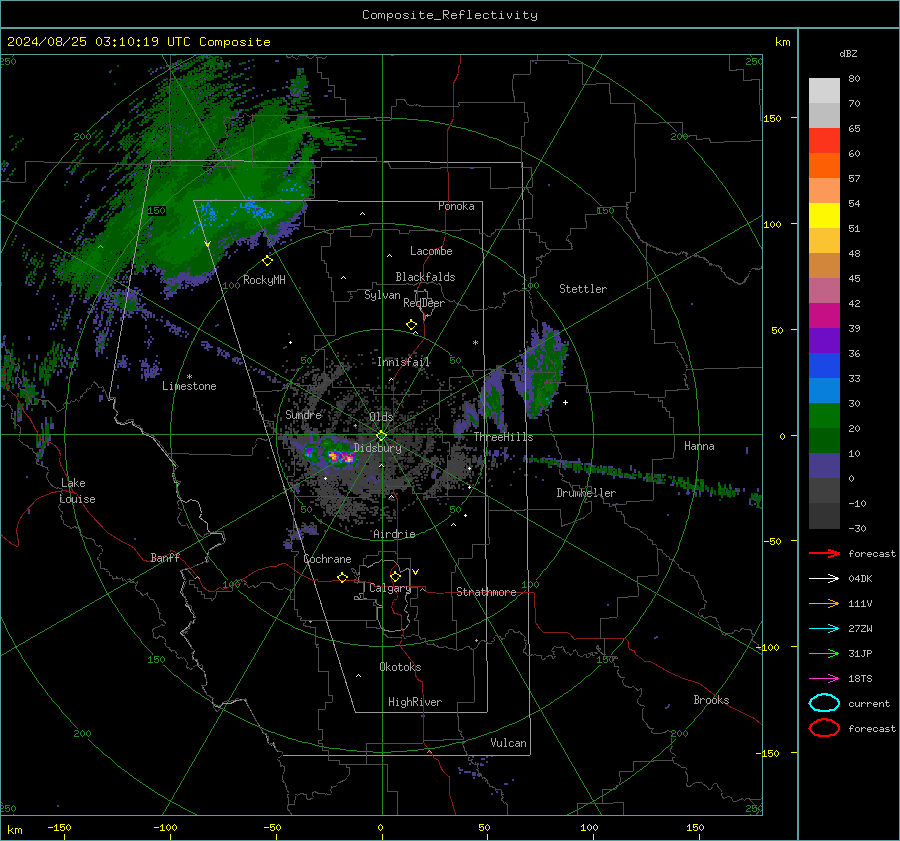Click the yellow radar-site diamond at Olds
This screenshot has width=900, height=841.
tap(381, 435)
